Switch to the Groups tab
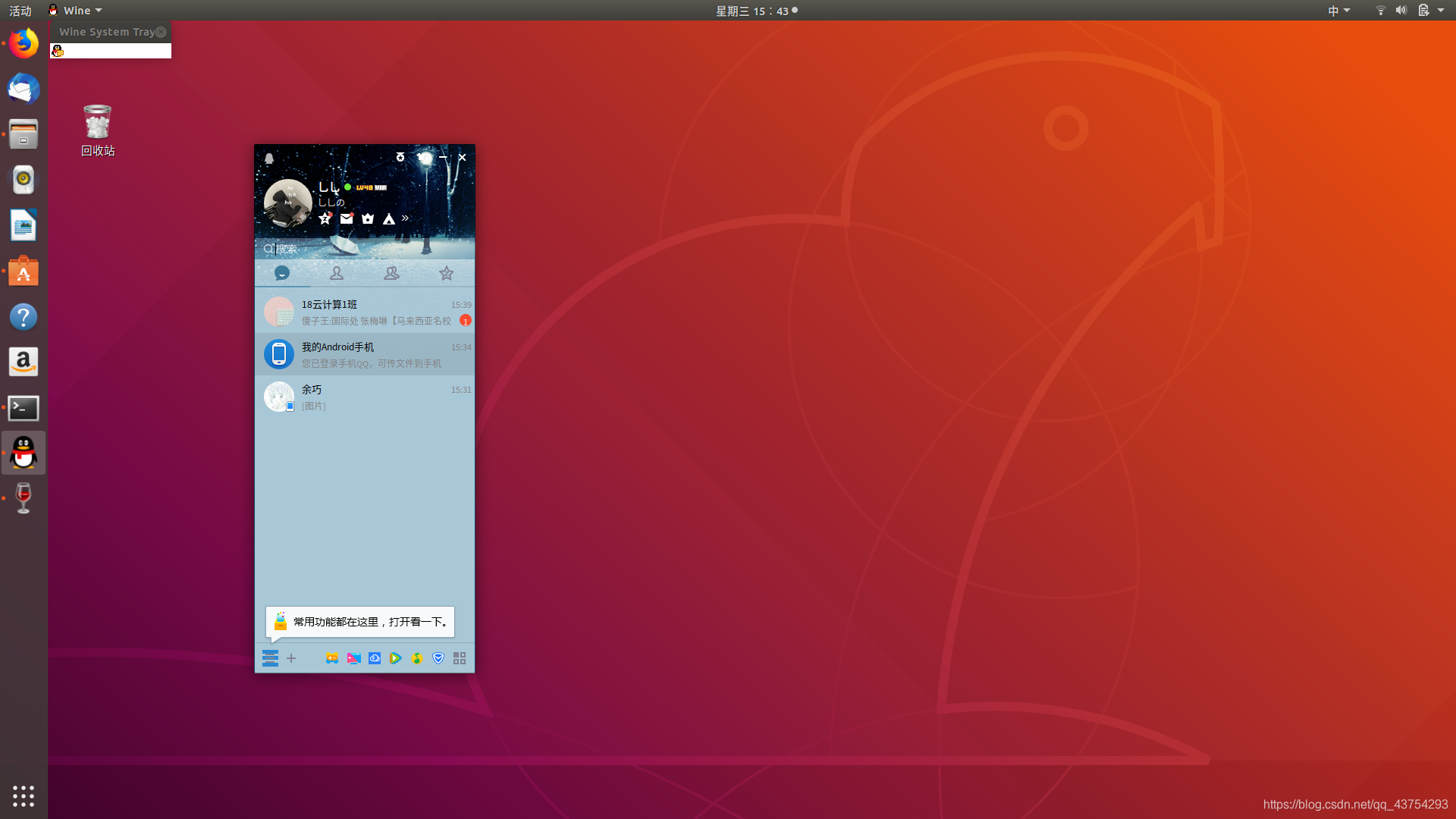Screen dimensions: 1456x819 point(391,273)
